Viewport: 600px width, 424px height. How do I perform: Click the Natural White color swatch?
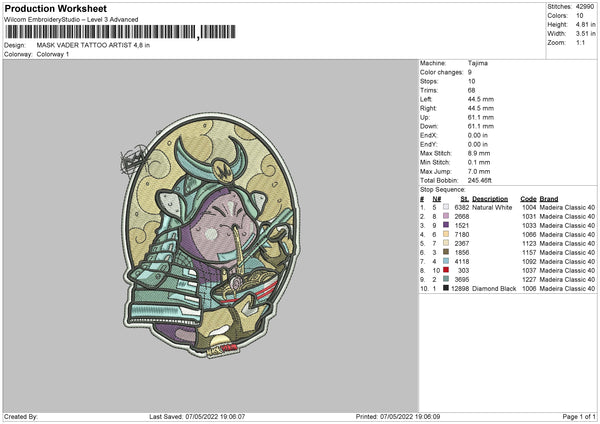pos(446,207)
